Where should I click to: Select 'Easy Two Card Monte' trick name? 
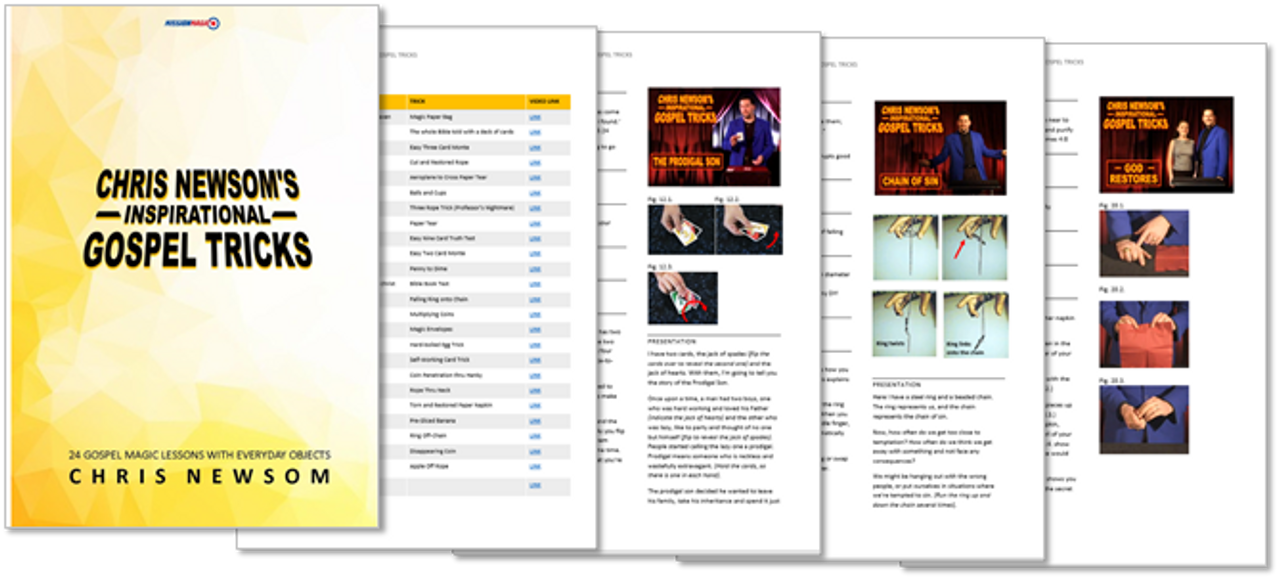point(437,254)
